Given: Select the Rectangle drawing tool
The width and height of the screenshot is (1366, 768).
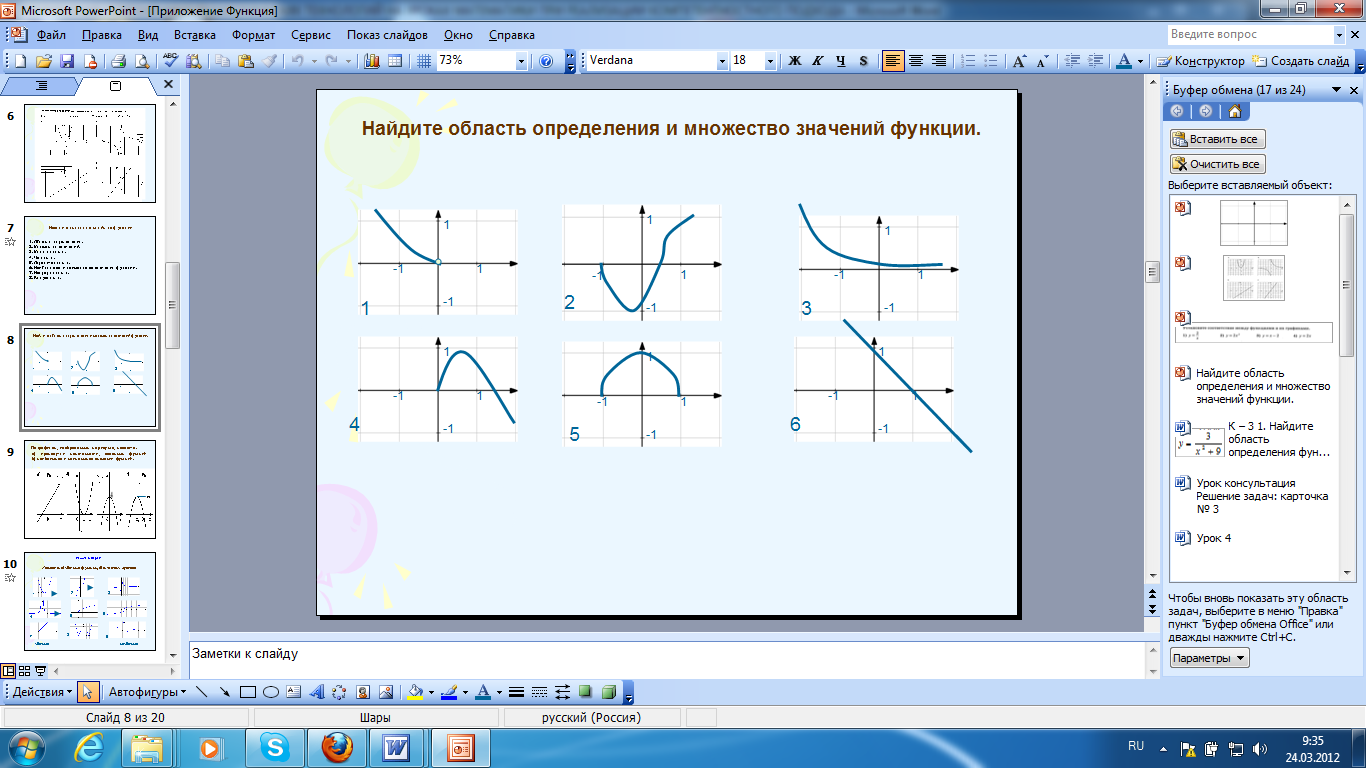Looking at the screenshot, I should 248,692.
